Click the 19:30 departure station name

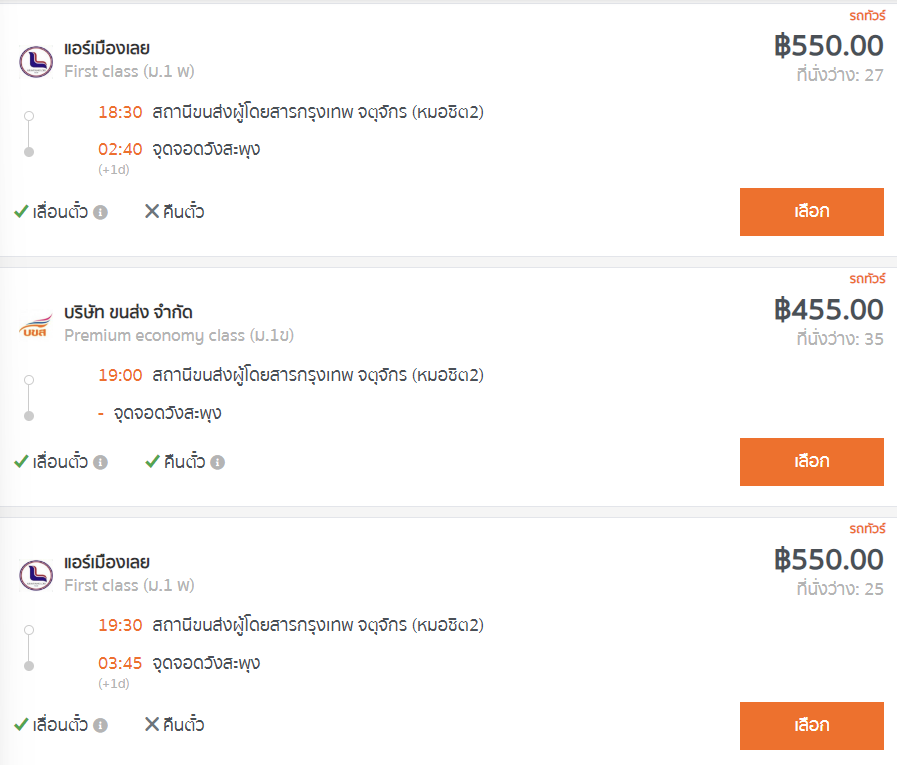318,625
